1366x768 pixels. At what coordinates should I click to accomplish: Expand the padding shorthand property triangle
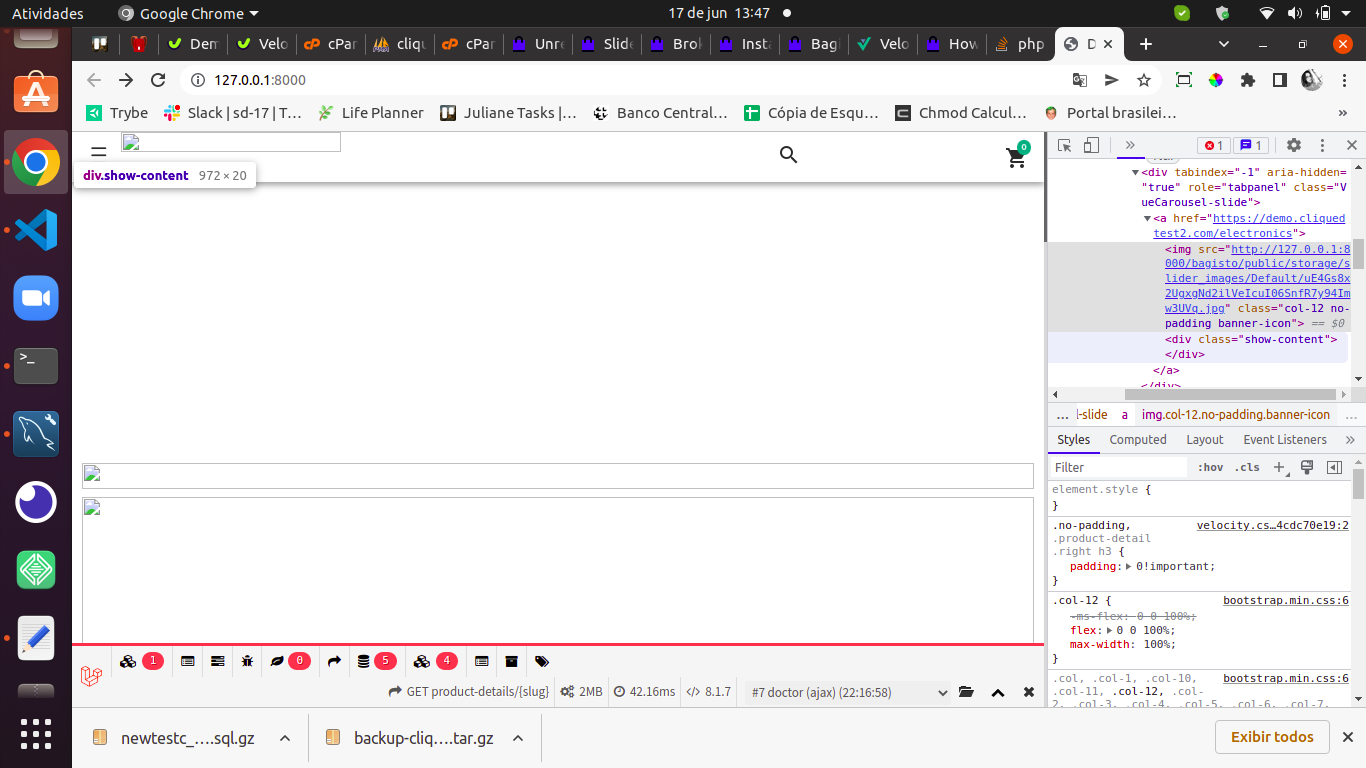pos(1129,566)
